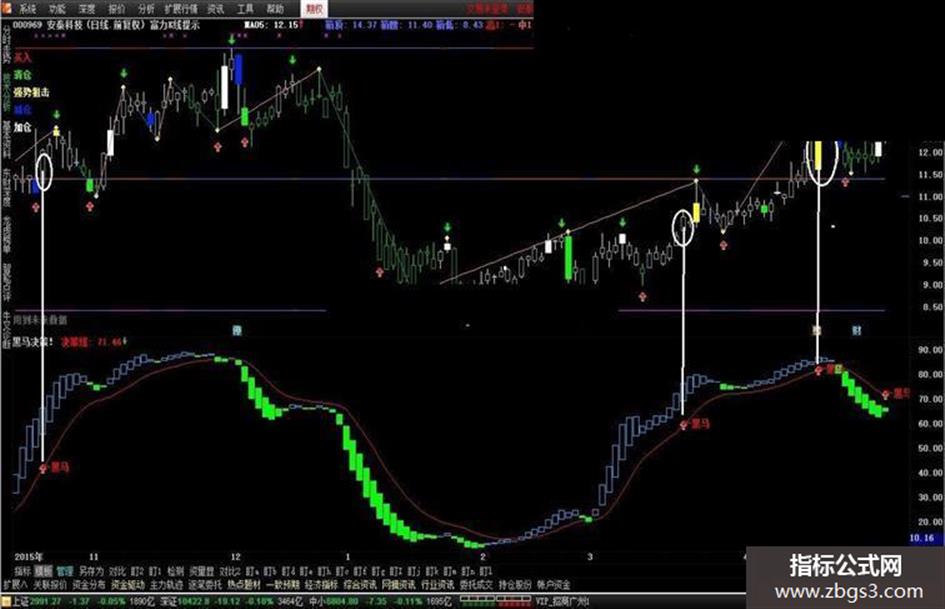Image resolution: width=945 pixels, height=609 pixels.
Task: Expand the 扩展∧ panel toggle
Action: coord(16,584)
